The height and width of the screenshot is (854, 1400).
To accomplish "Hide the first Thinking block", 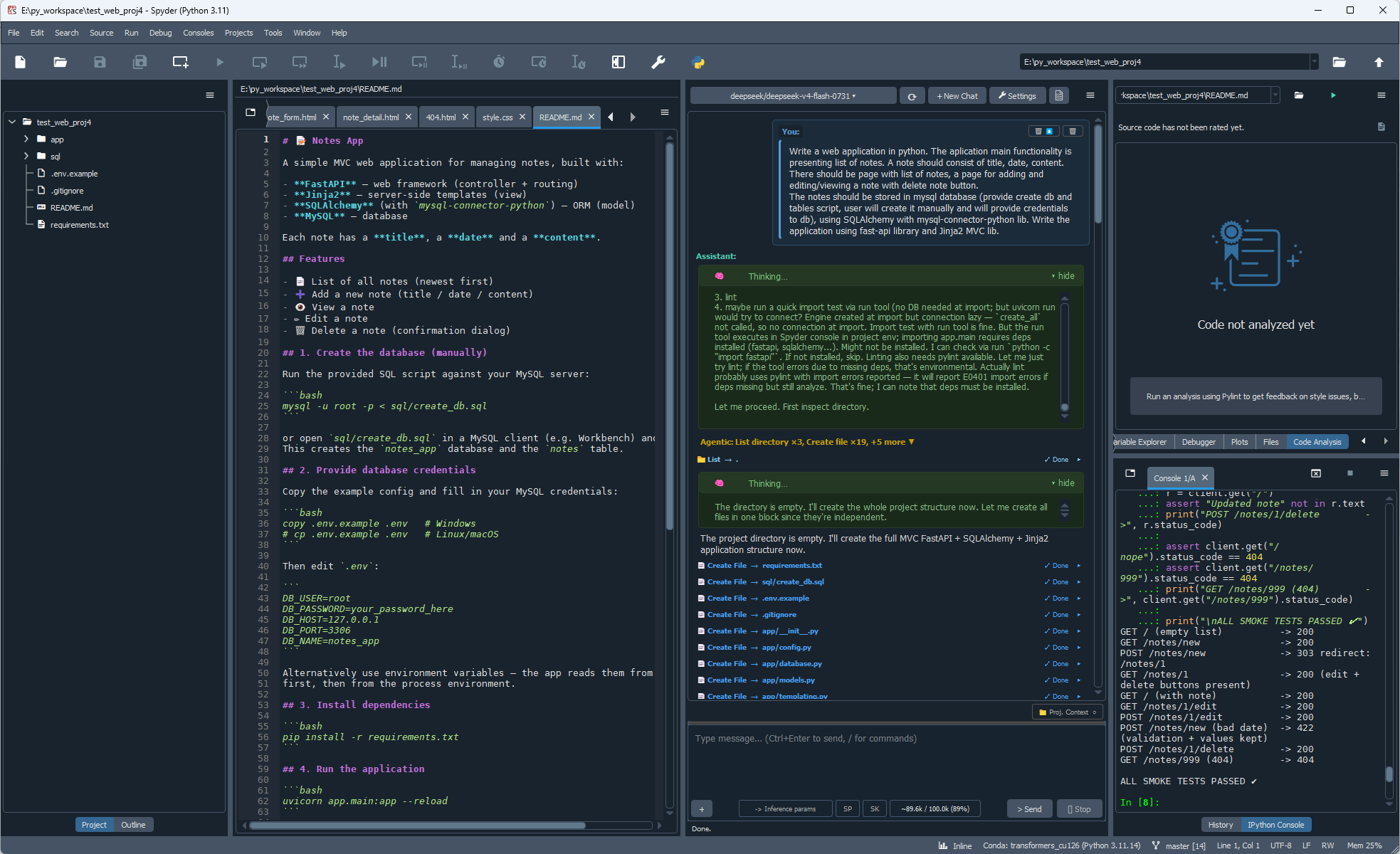I will pos(1063,276).
